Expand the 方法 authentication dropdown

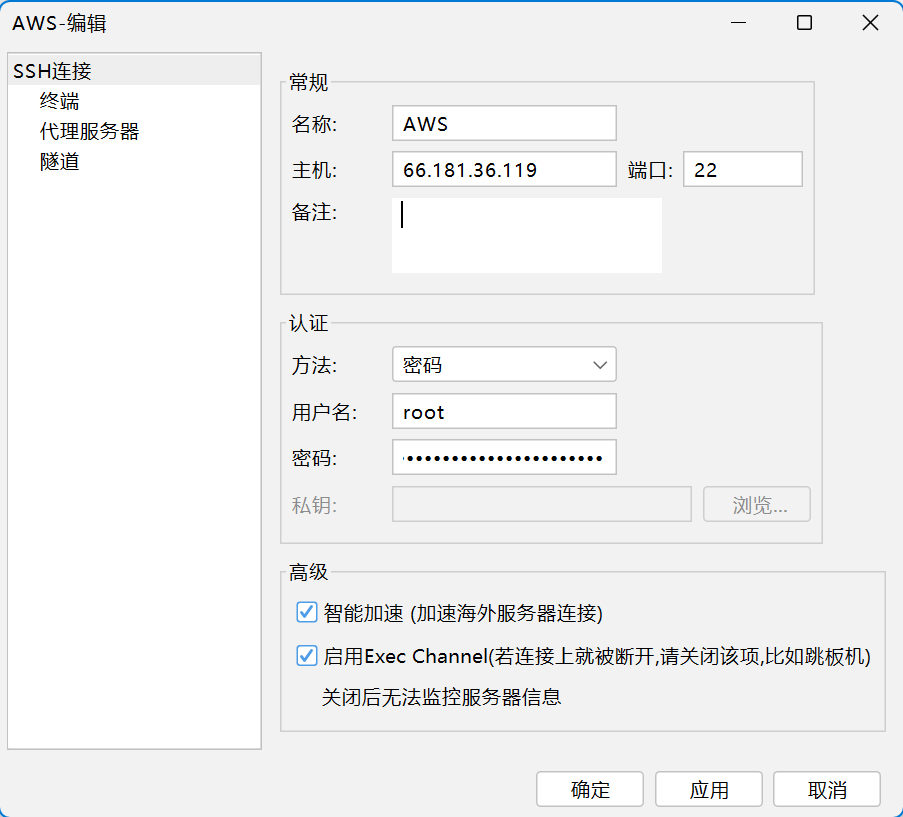point(504,365)
